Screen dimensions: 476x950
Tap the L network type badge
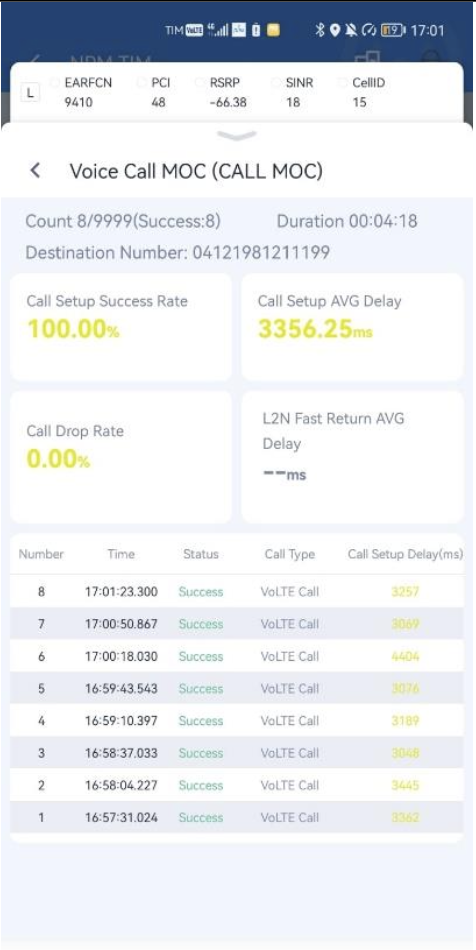pos(30,93)
